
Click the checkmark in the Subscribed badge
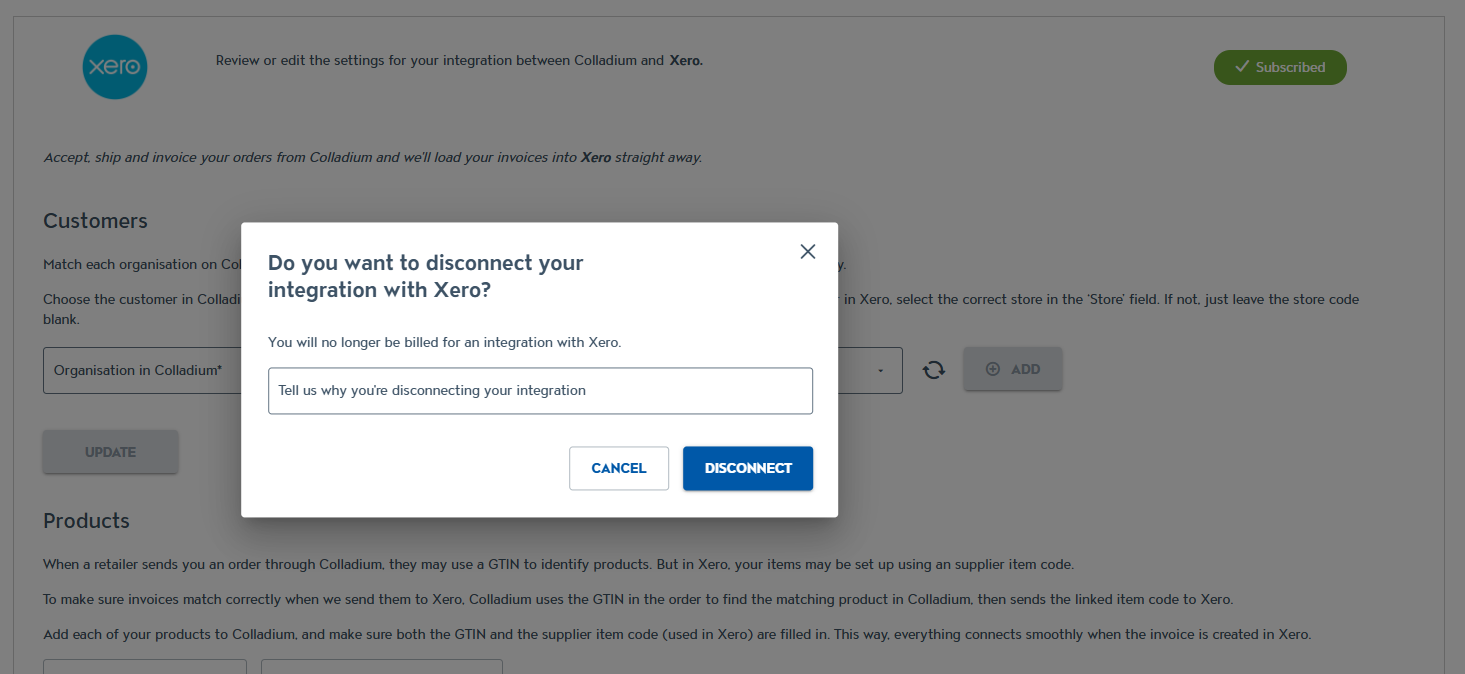[x=1242, y=67]
